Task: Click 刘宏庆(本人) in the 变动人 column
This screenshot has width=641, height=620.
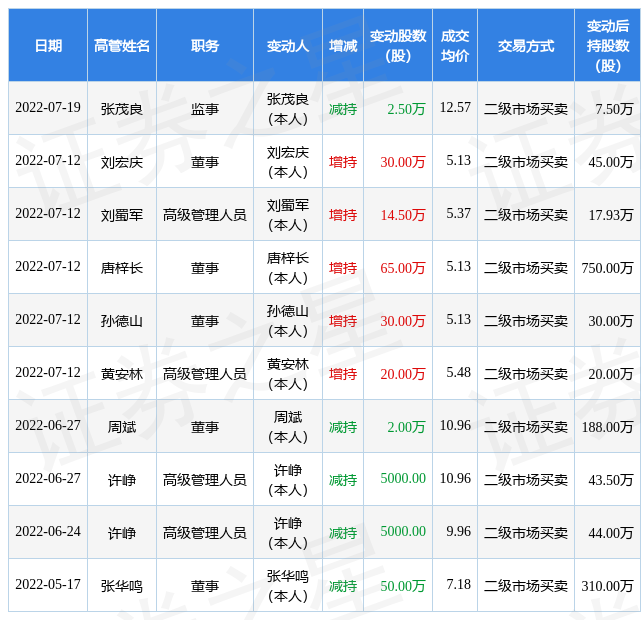Action: click(x=288, y=162)
